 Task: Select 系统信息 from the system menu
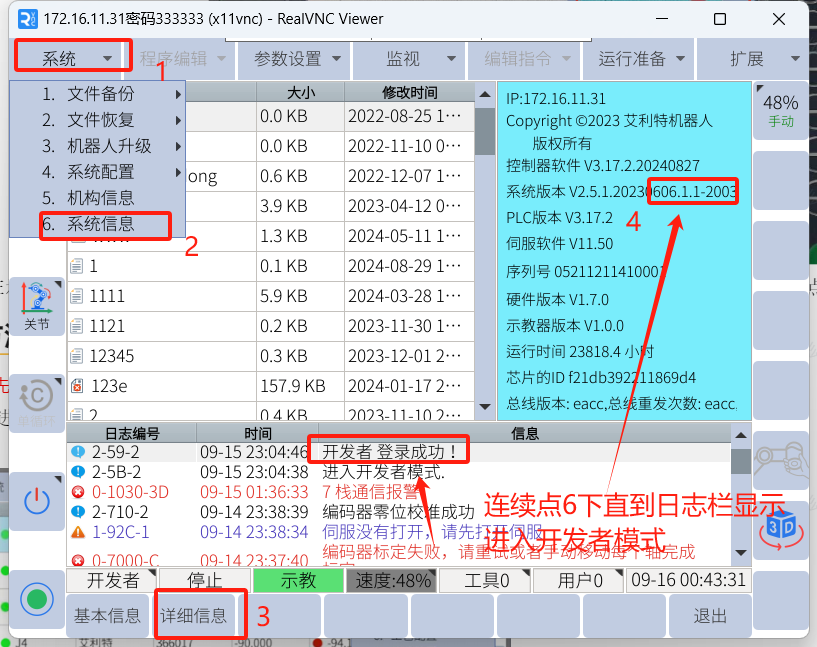click(x=100, y=224)
